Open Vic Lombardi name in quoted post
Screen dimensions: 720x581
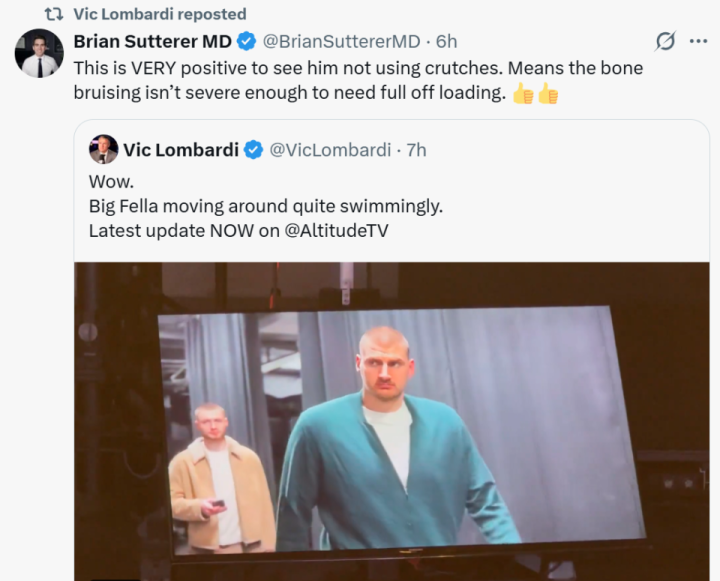point(181,150)
